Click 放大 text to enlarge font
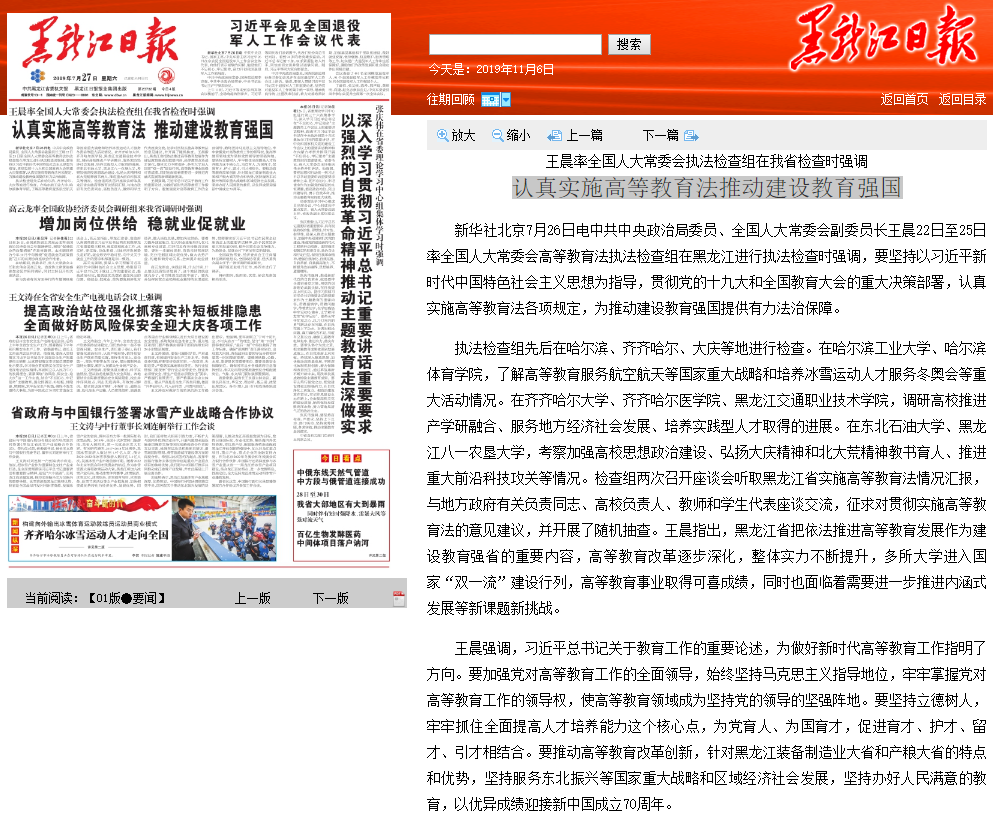 [x=463, y=136]
